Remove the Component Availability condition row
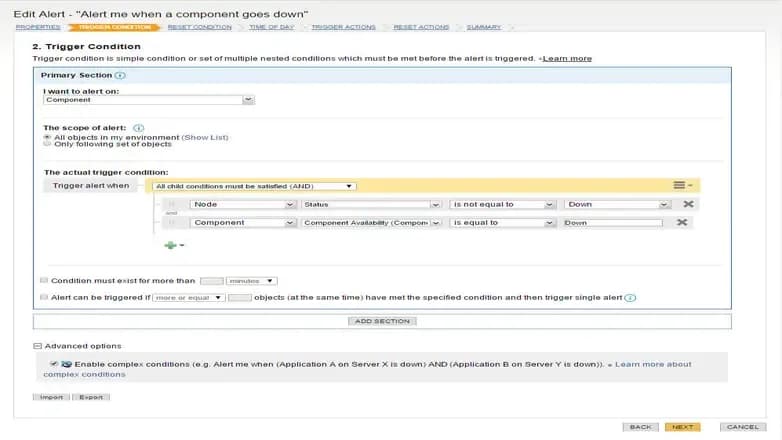Viewport: 782px width, 440px height. pos(682,222)
